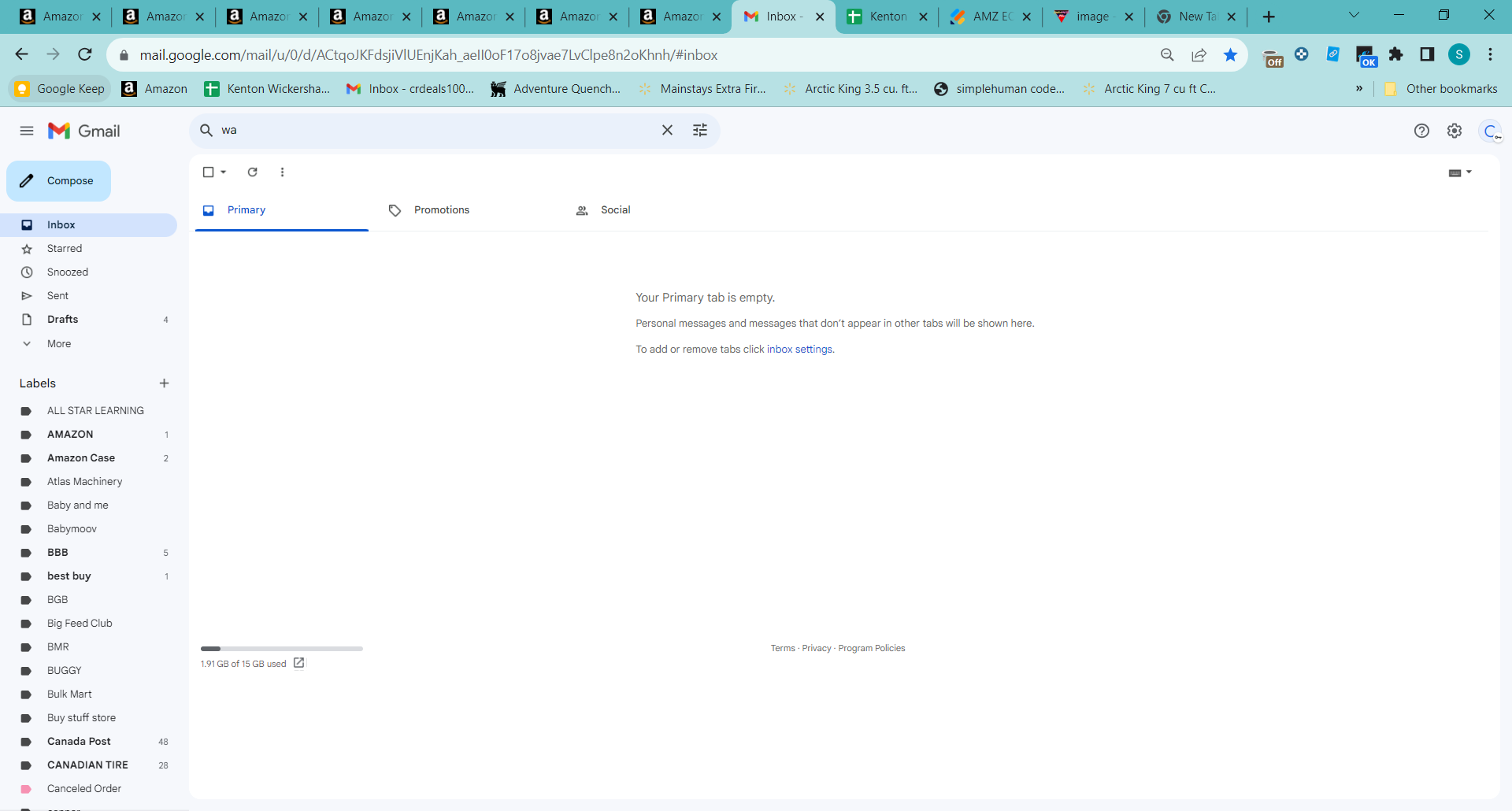This screenshot has height=811, width=1512.
Task: Open the More options three-dot menu above tabs
Action: [282, 172]
